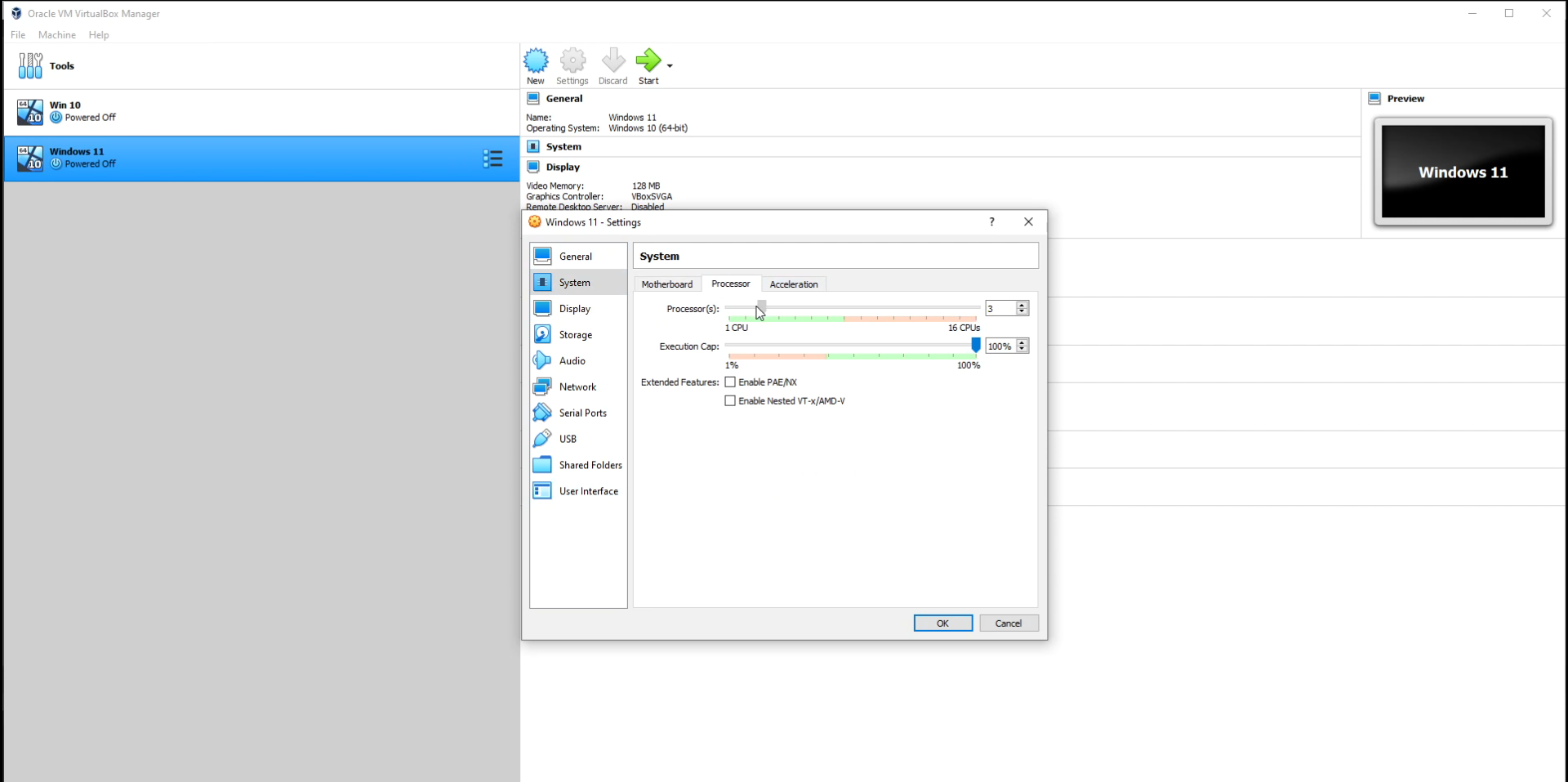Select the Win 10 virtual machine
Viewport: 1568px width, 782px height.
tap(261, 112)
